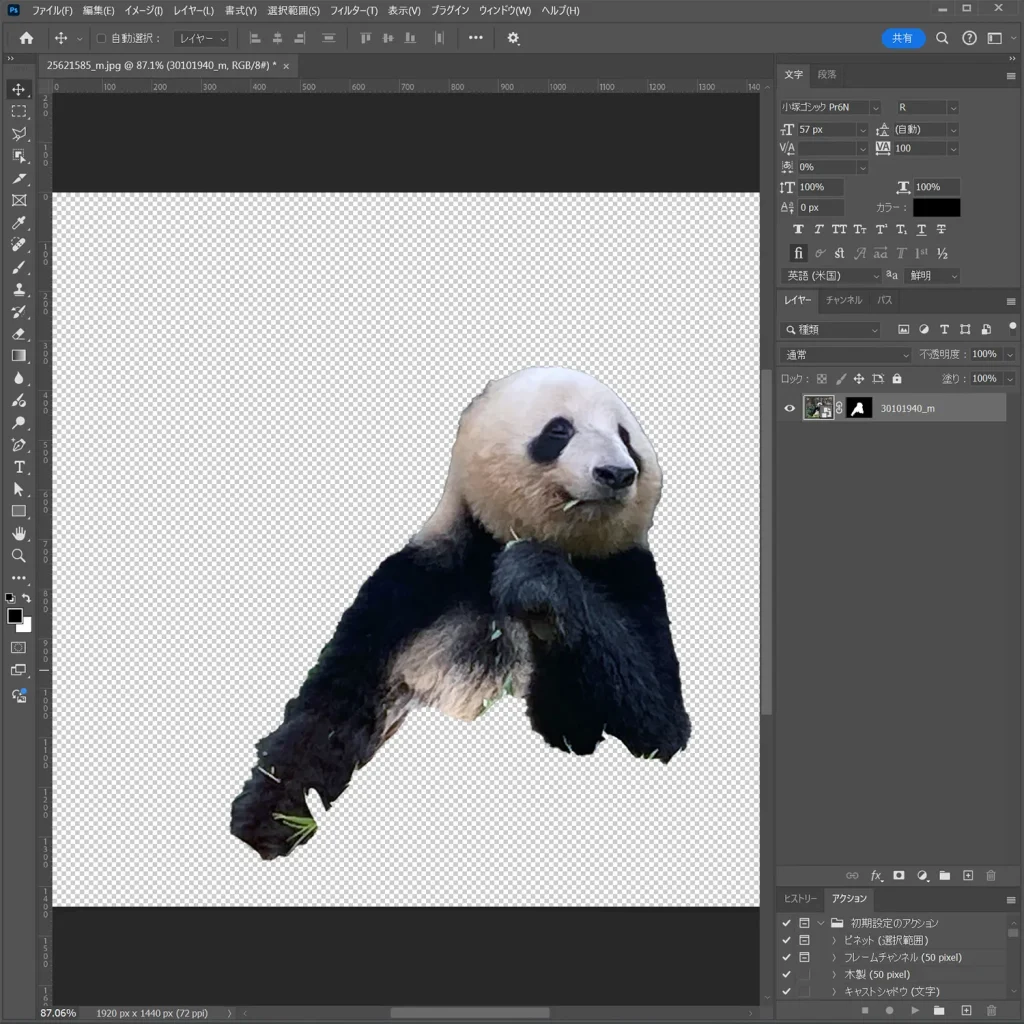Click the foreground color swatch
Screen dimensions: 1024x1024
tap(14, 617)
